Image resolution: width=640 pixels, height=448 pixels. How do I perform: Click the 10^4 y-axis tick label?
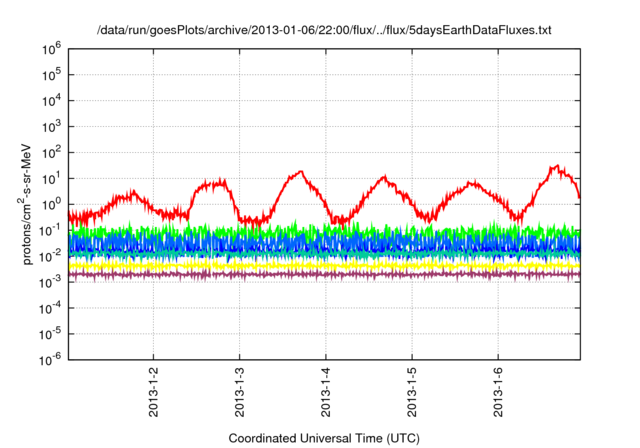pos(51,101)
